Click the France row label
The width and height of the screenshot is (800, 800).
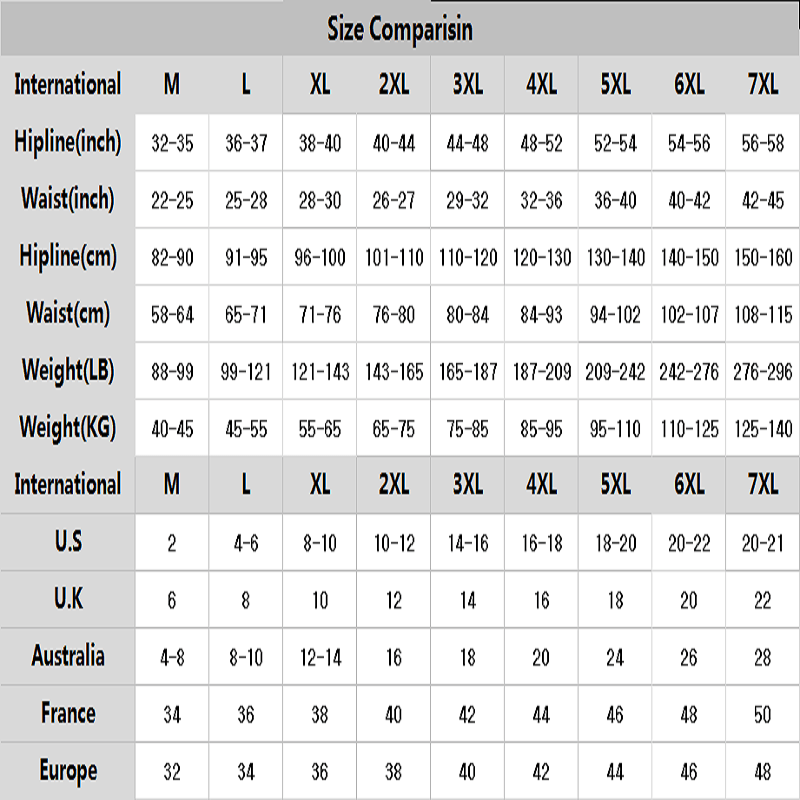[x=68, y=713]
